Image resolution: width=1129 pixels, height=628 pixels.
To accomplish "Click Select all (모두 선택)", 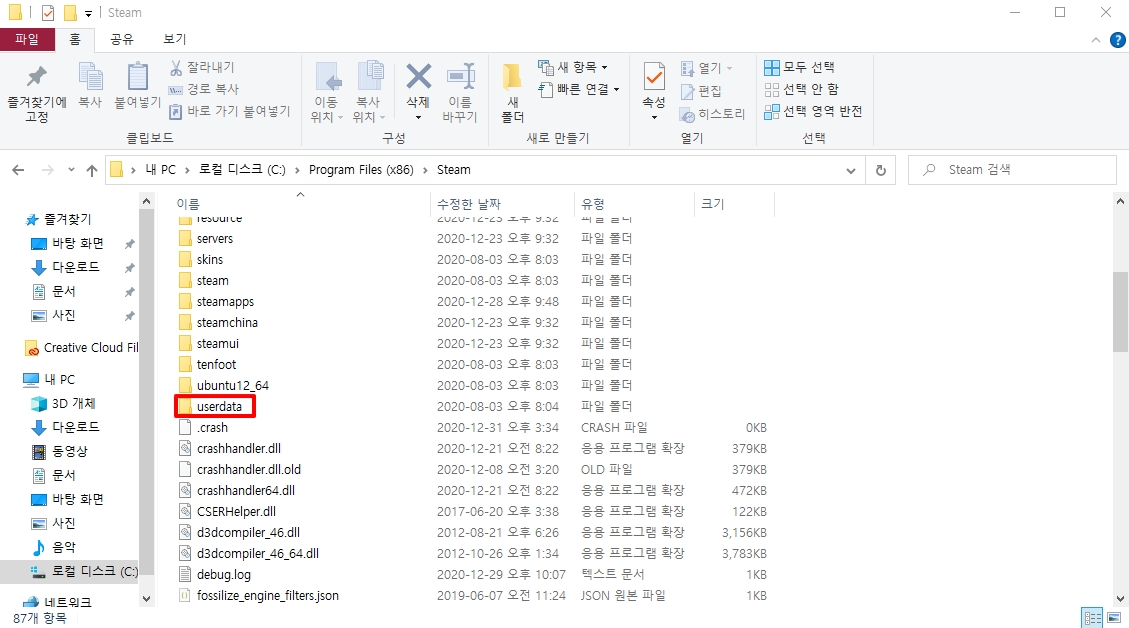I will click(x=799, y=67).
